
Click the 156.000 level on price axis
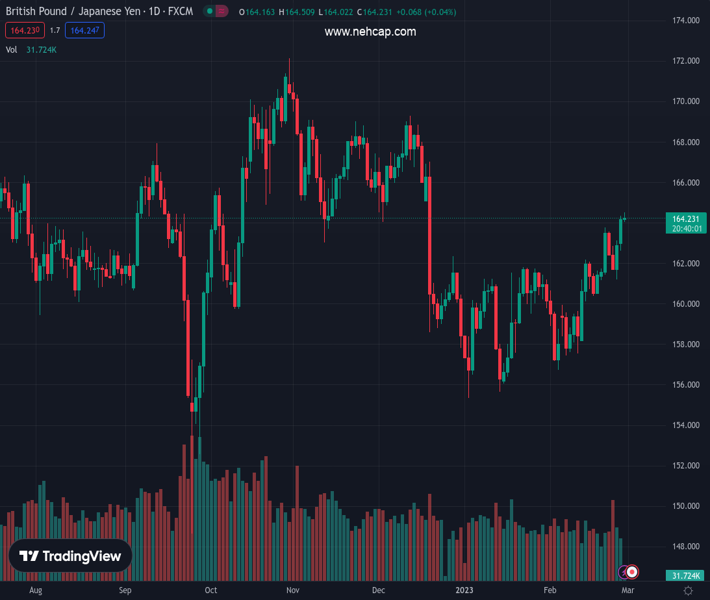pos(685,385)
